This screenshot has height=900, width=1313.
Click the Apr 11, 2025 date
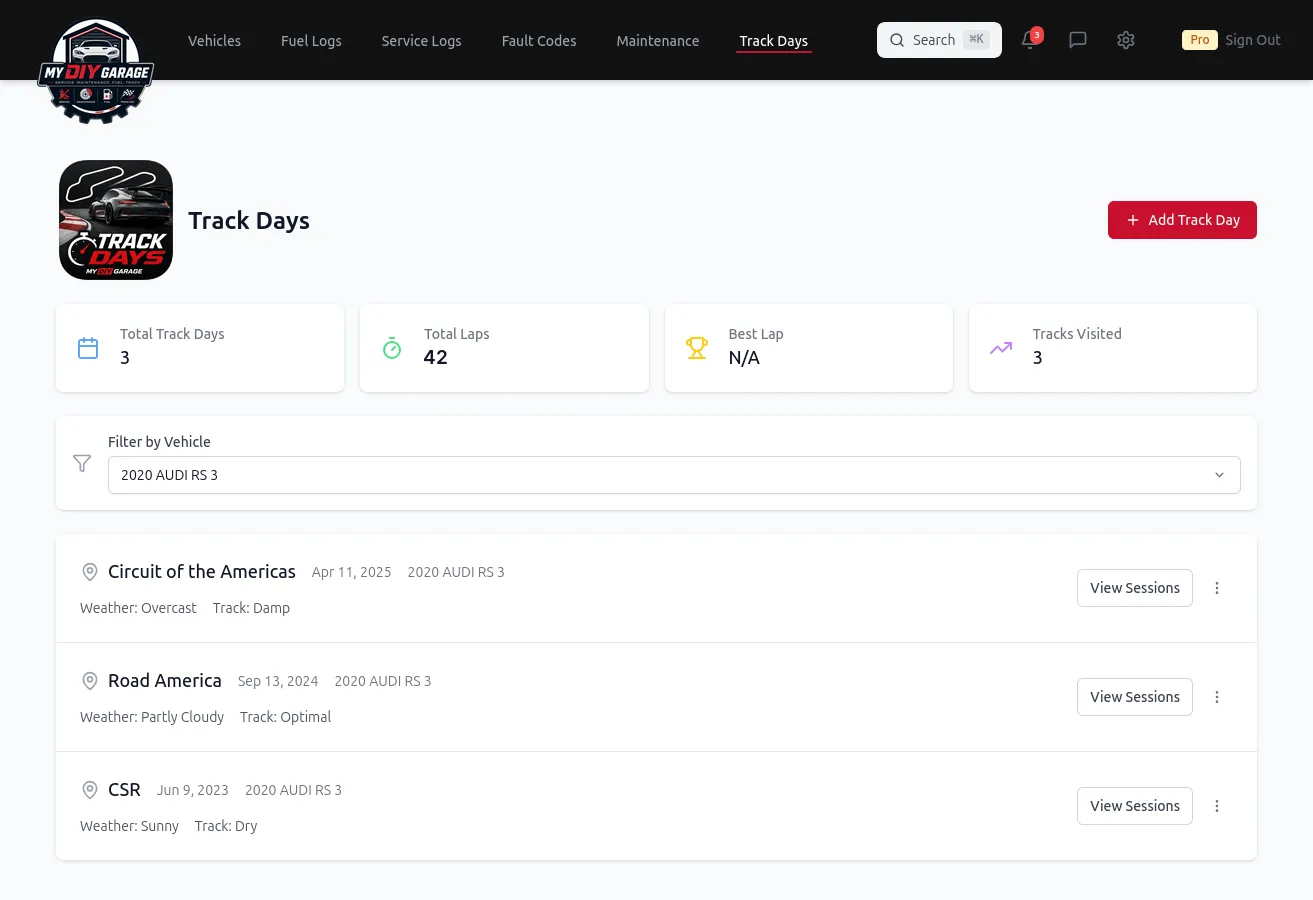click(352, 572)
